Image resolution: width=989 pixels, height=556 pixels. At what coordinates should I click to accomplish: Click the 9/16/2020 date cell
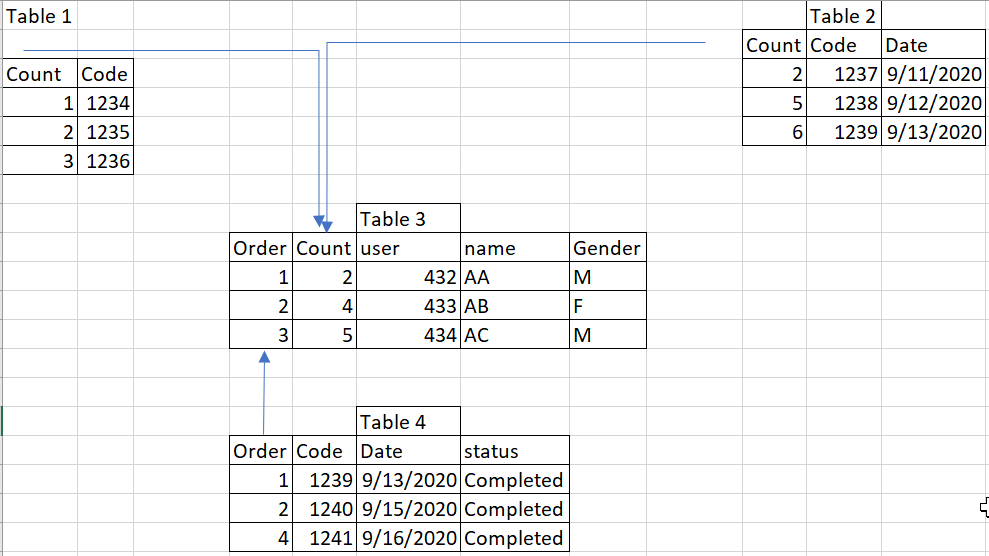coord(408,538)
